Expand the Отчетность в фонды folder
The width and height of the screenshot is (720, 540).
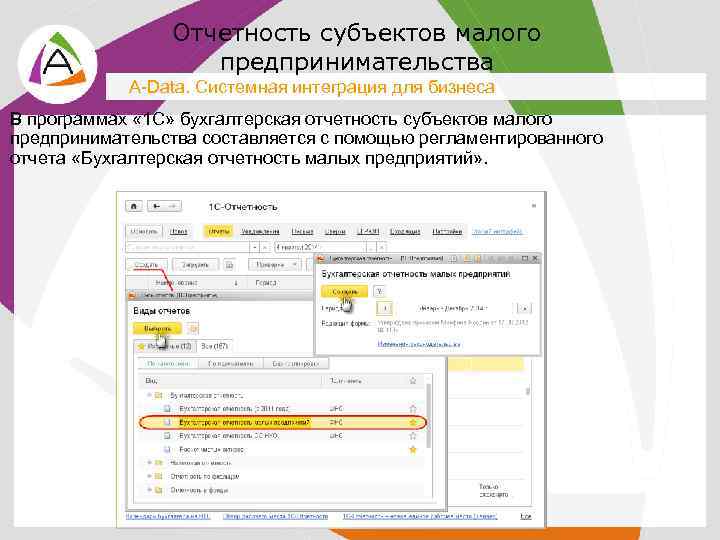click(x=149, y=490)
